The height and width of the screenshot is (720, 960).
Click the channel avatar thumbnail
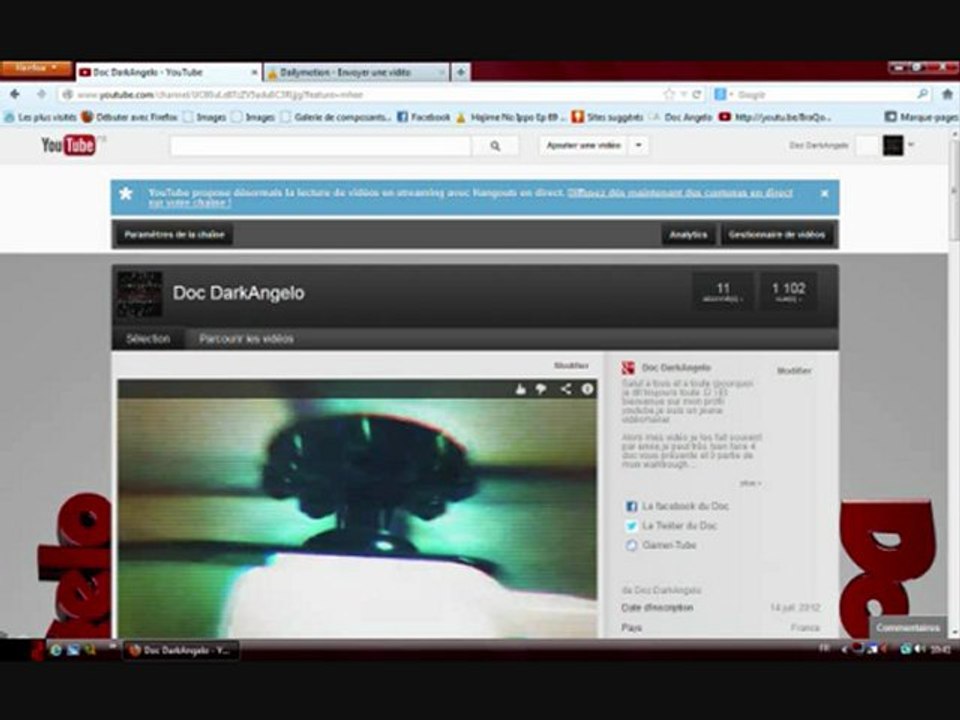pos(140,294)
